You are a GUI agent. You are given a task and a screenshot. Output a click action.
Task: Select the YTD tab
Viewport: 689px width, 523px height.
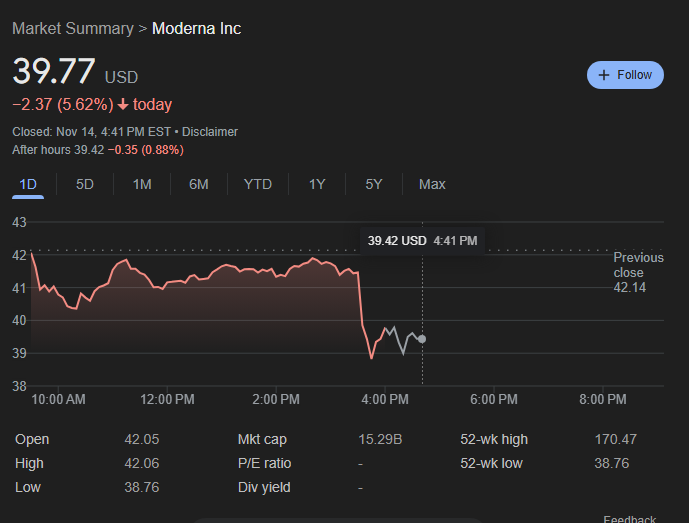pos(257,184)
